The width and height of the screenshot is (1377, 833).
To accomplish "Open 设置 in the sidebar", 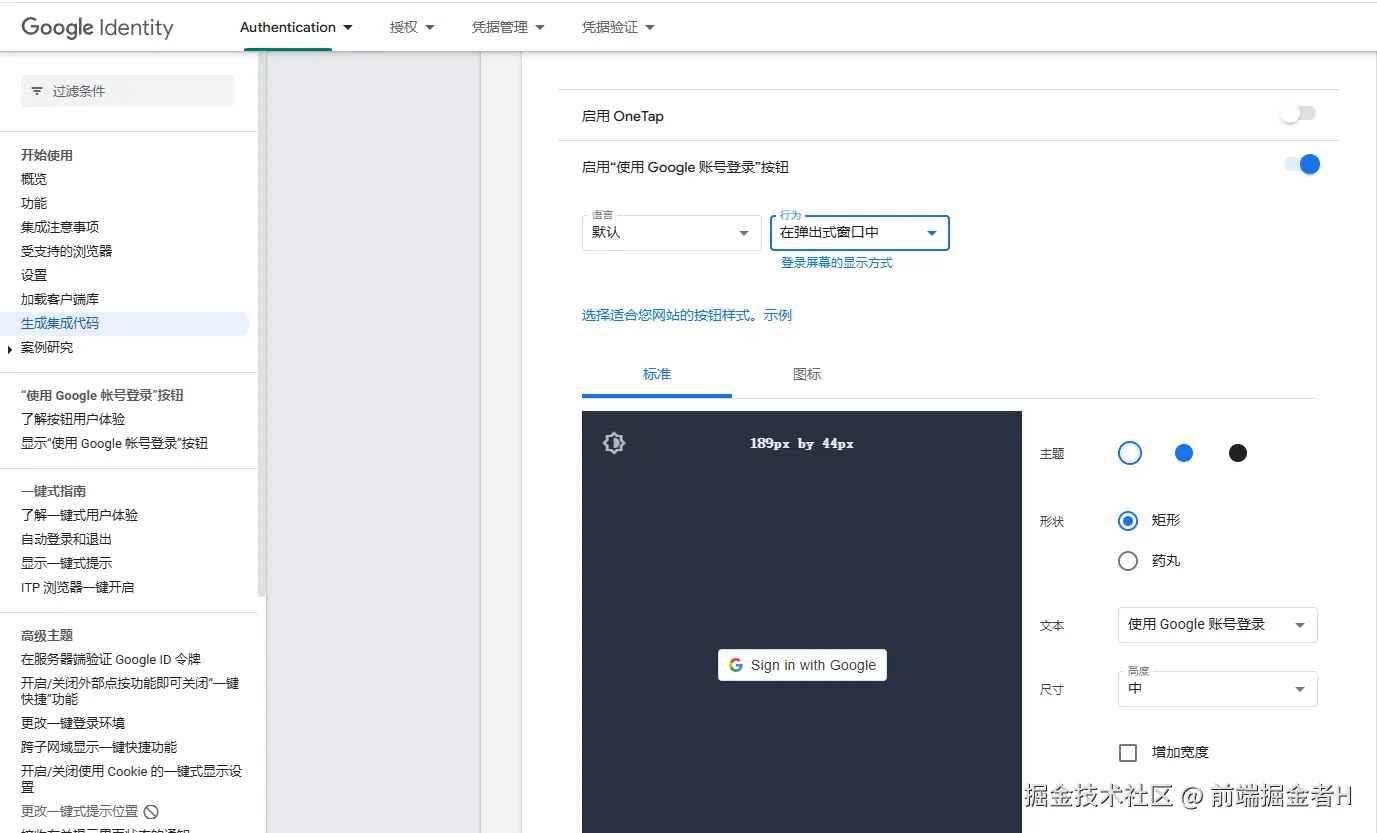I will pyautogui.click(x=34, y=275).
